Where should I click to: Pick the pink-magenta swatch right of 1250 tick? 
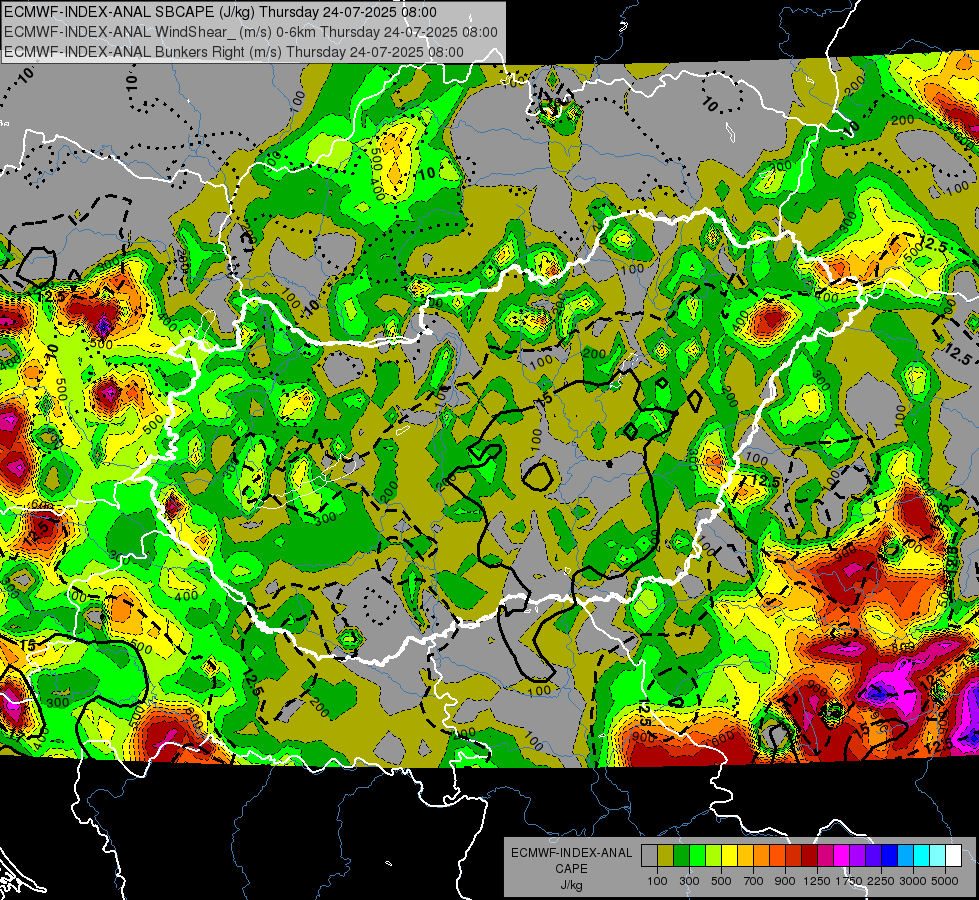pos(825,856)
